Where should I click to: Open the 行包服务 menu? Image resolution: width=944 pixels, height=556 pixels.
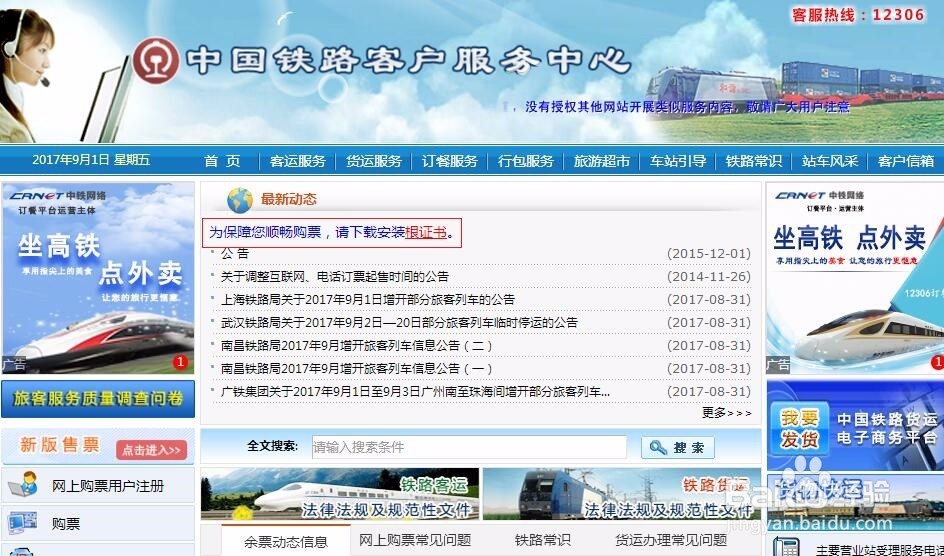pyautogui.click(x=526, y=161)
